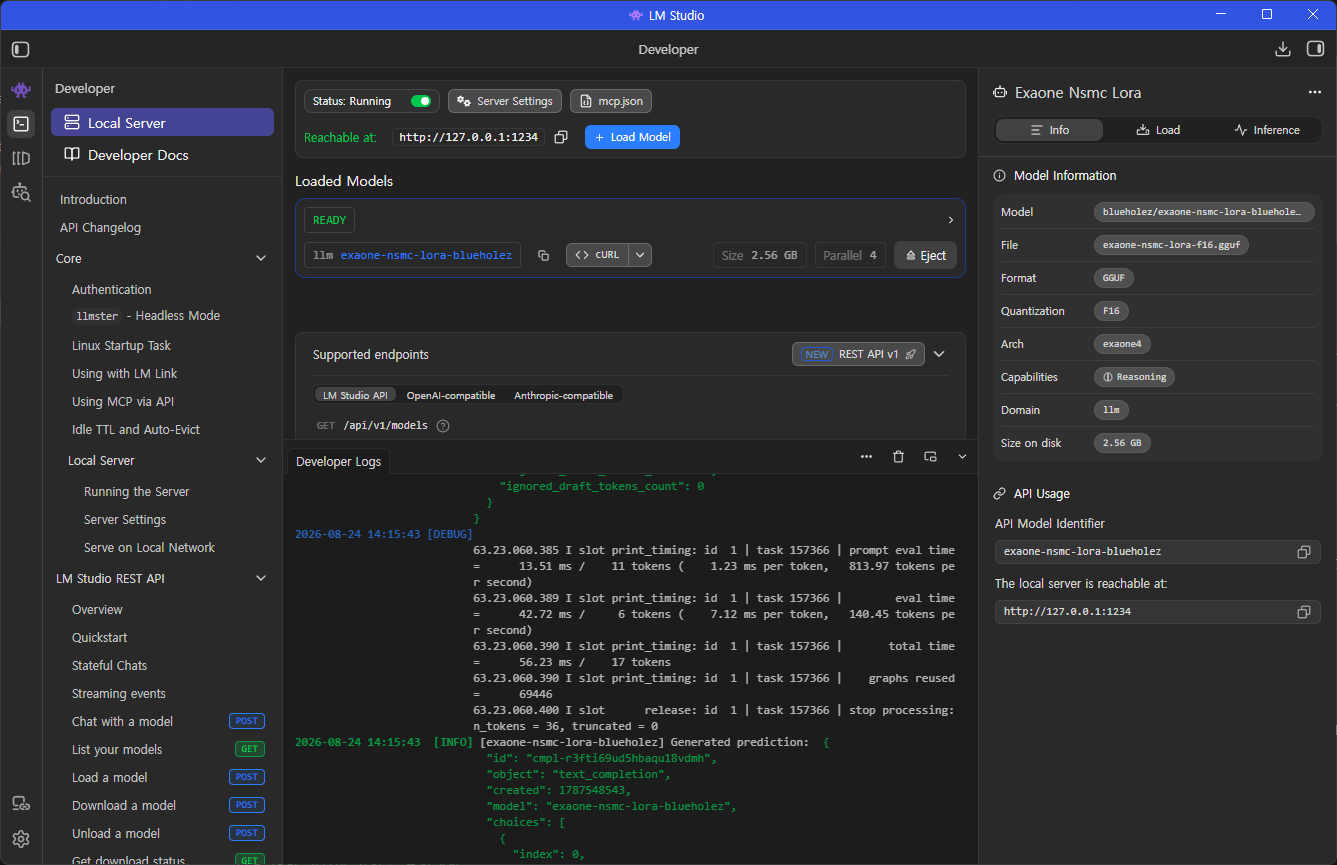
Task: Open the Developer Logs tab
Action: (x=339, y=461)
